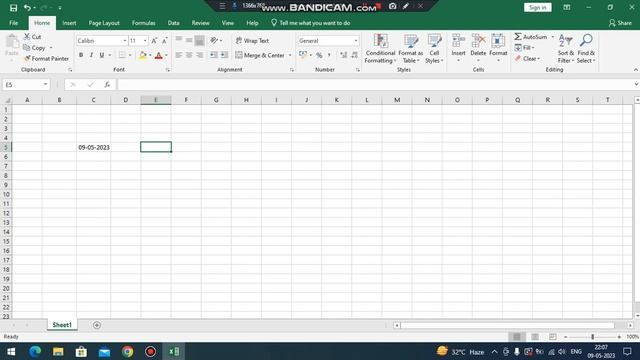Click the Decrease Decimal icon
This screenshot has height=360, width=640.
click(354, 55)
